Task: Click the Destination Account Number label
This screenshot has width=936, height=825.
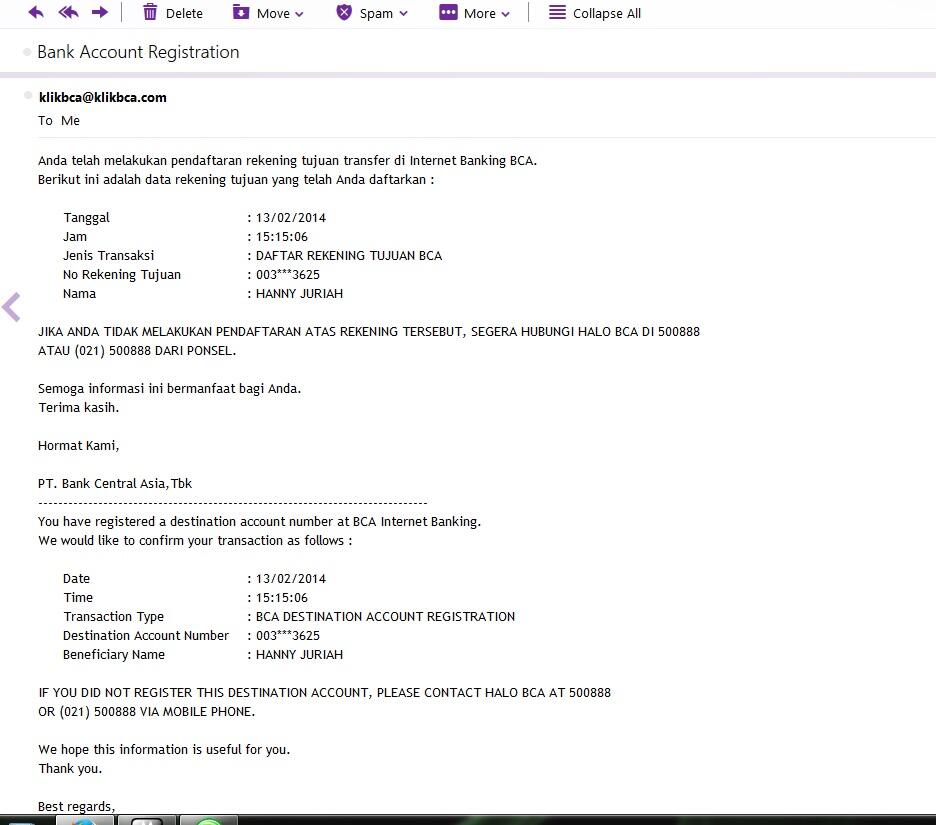Action: 146,636
